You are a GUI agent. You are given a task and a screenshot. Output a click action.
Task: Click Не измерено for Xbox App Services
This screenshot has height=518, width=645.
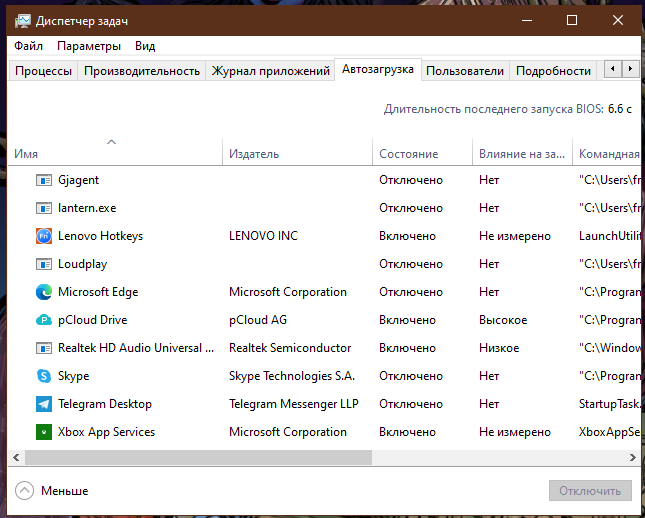coord(515,432)
